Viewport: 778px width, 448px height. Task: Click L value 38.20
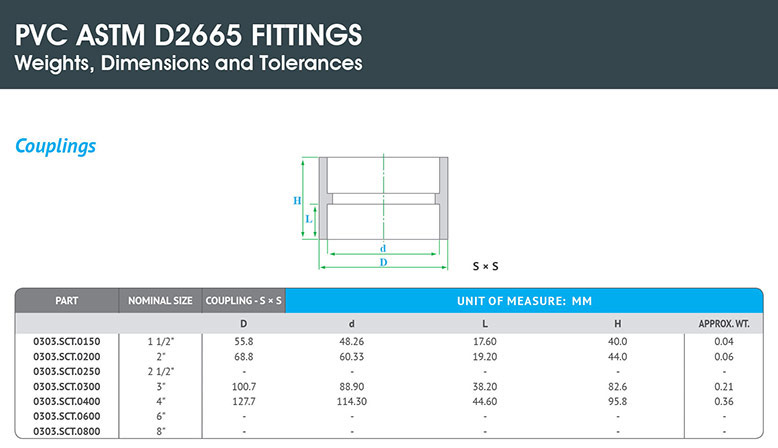tap(485, 386)
